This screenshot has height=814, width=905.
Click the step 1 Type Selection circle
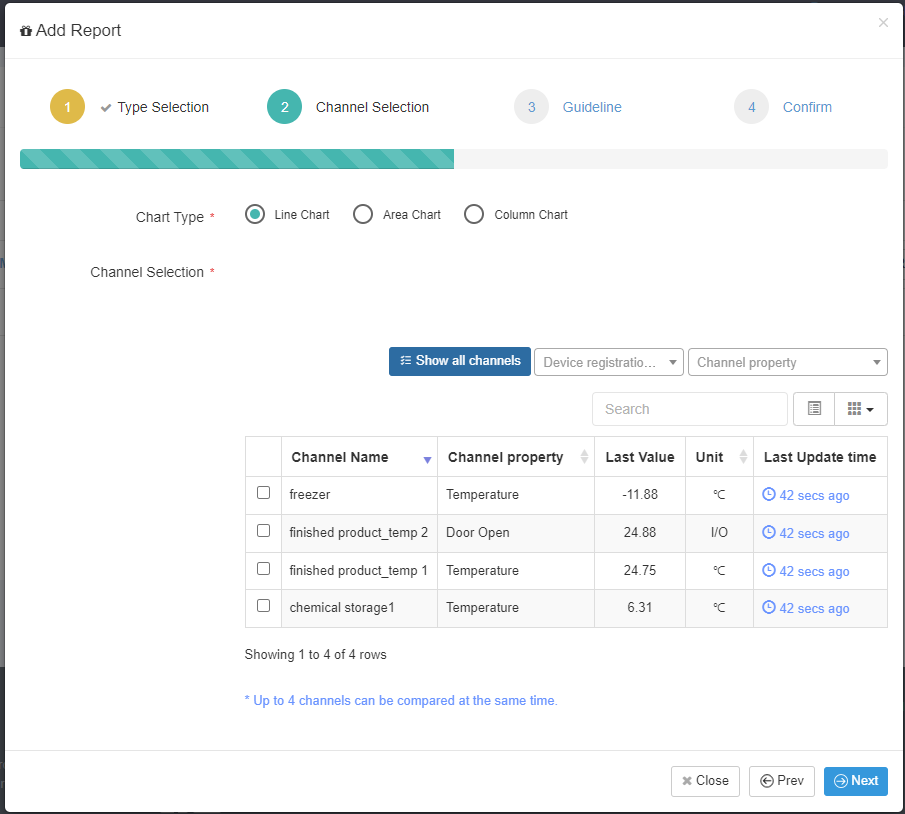pyautogui.click(x=68, y=107)
